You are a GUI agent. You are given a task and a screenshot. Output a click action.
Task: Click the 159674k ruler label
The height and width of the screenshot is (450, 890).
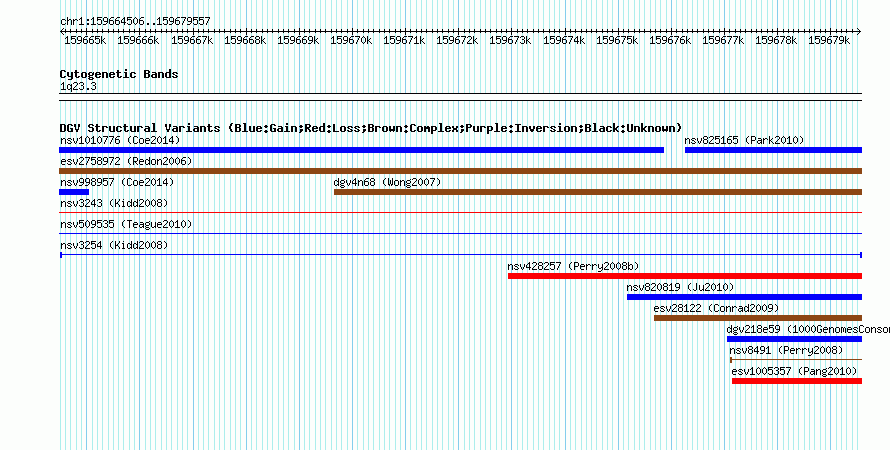click(x=564, y=40)
